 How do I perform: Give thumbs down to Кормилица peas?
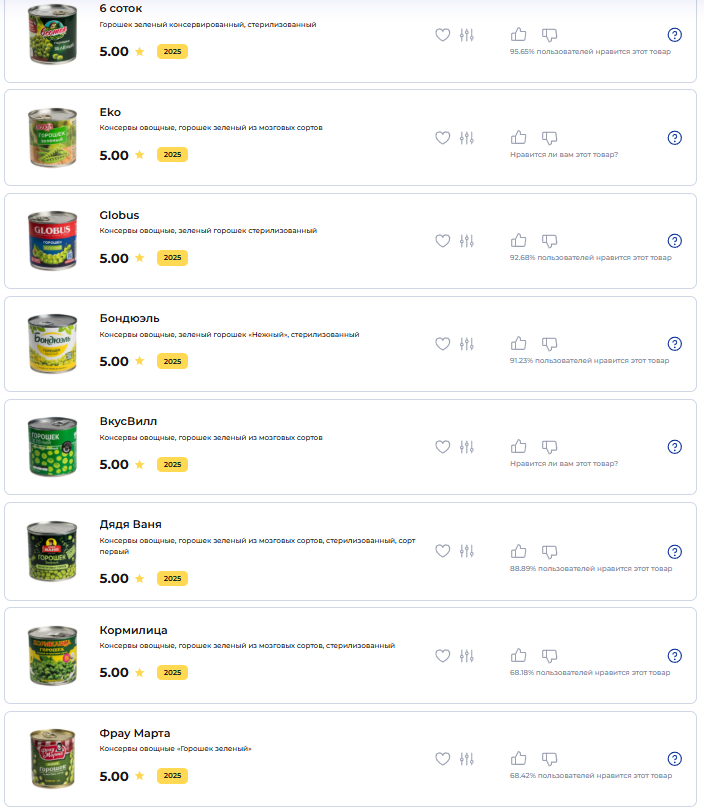[x=549, y=656]
